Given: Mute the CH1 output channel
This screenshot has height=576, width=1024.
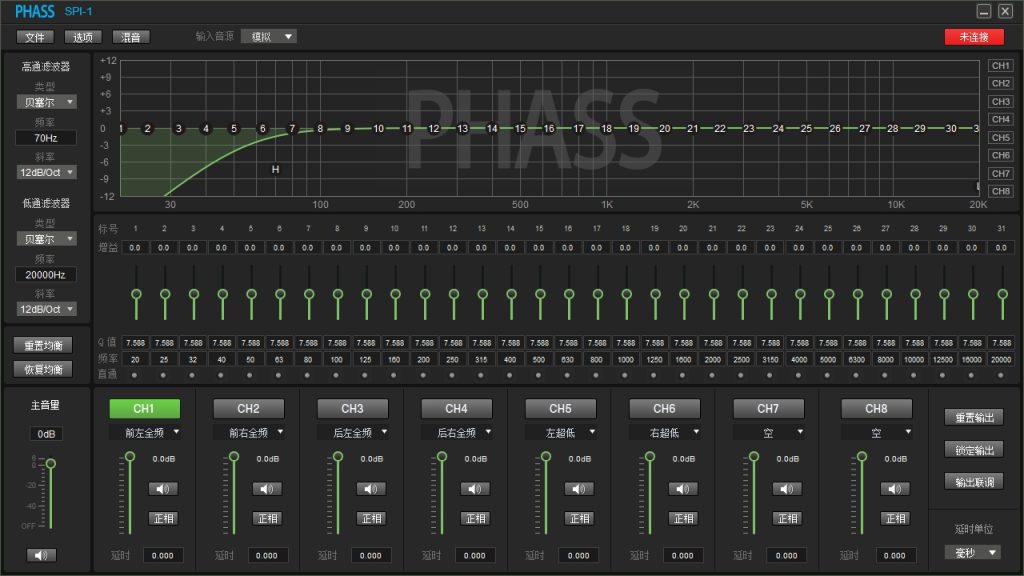Looking at the screenshot, I should 163,488.
